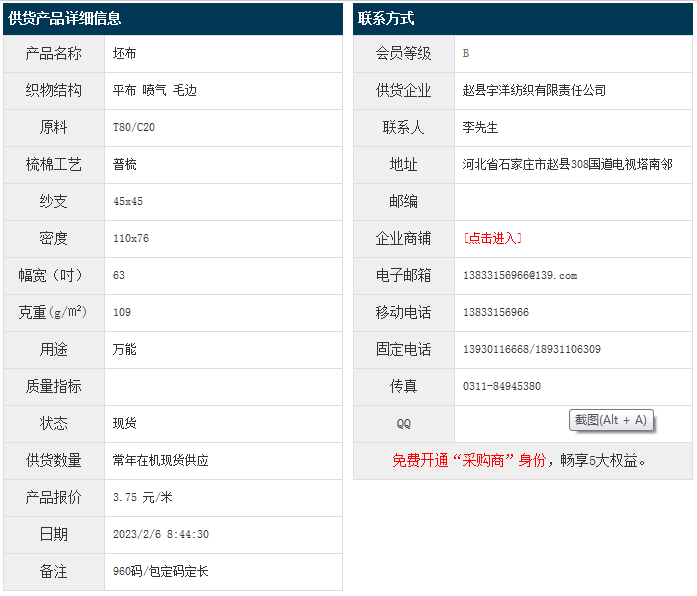Click the remark text 960码/包定码定长

(x=160, y=571)
